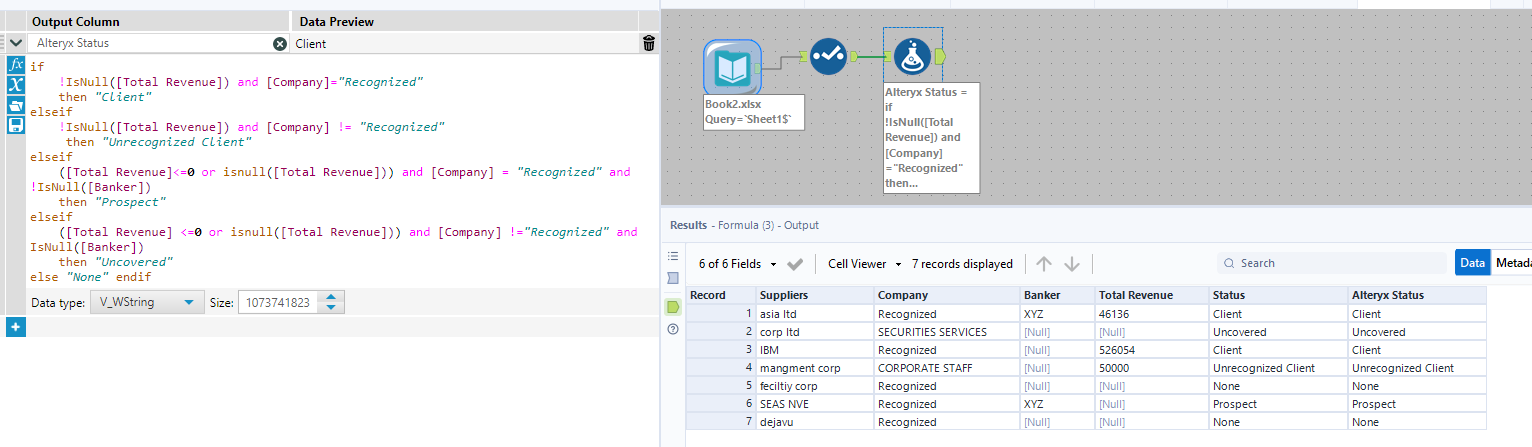Open the fx functions list
The image size is (1532, 447).
[15, 65]
